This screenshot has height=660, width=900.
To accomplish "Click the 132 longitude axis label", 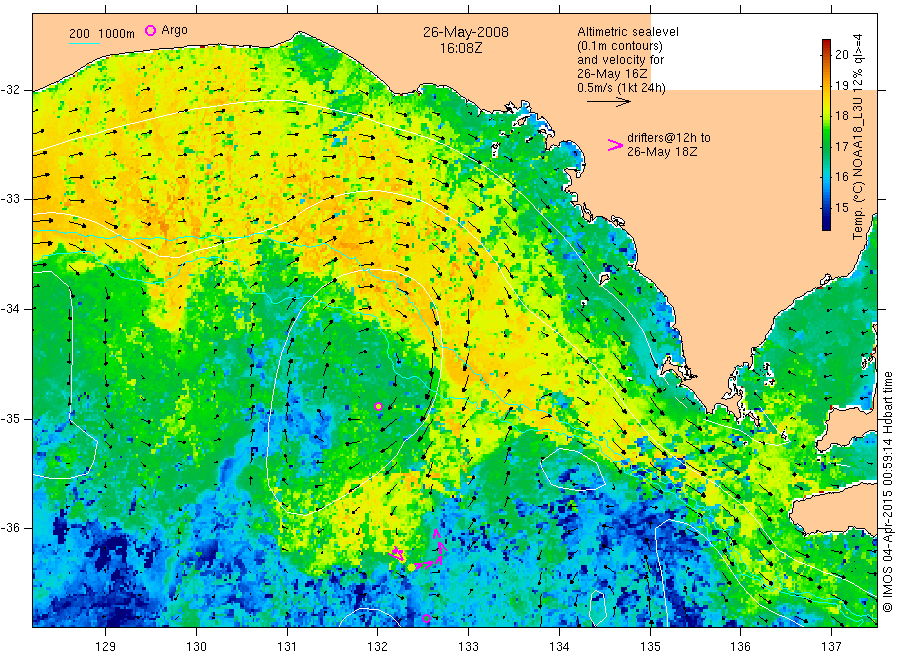I will (x=378, y=647).
